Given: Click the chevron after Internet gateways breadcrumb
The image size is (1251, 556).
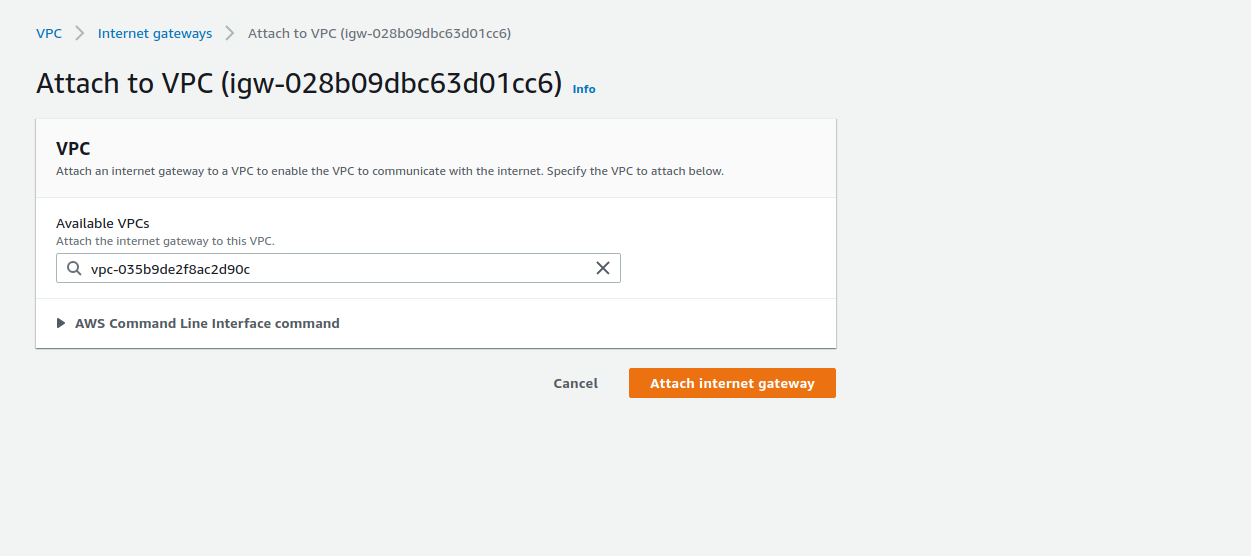Looking at the screenshot, I should [230, 33].
